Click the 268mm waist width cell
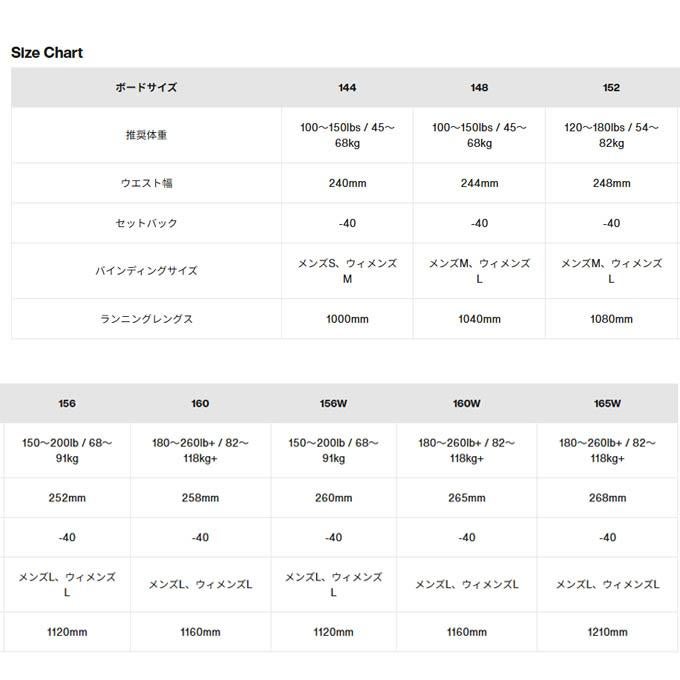The width and height of the screenshot is (680, 680). 607,497
